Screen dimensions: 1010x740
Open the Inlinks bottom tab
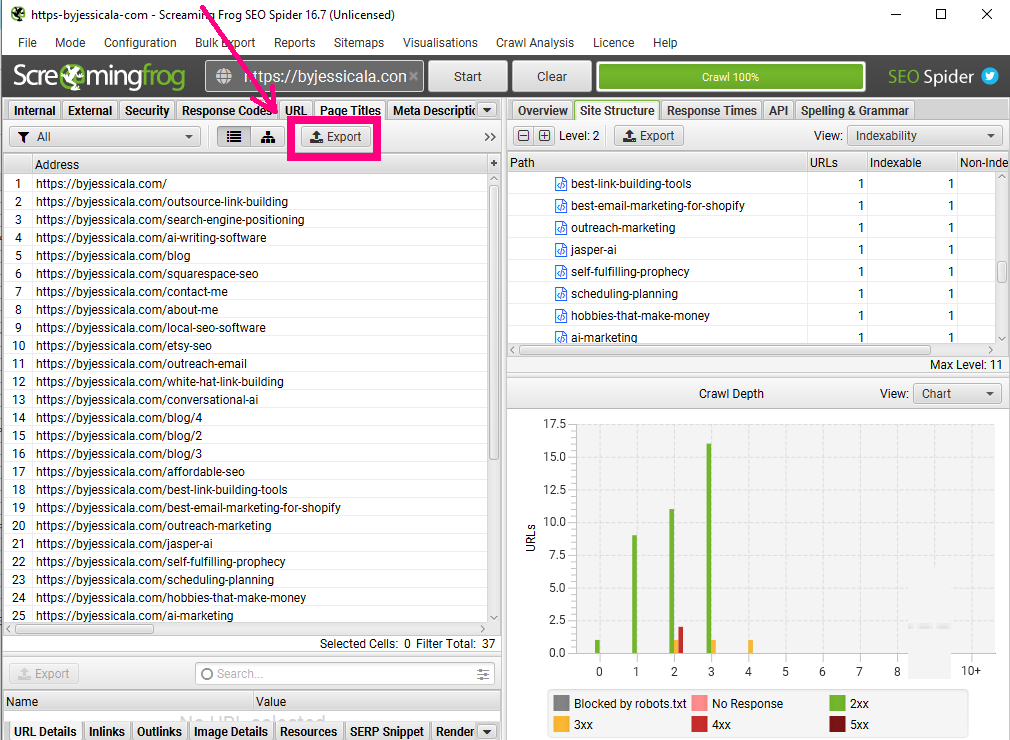pos(106,732)
